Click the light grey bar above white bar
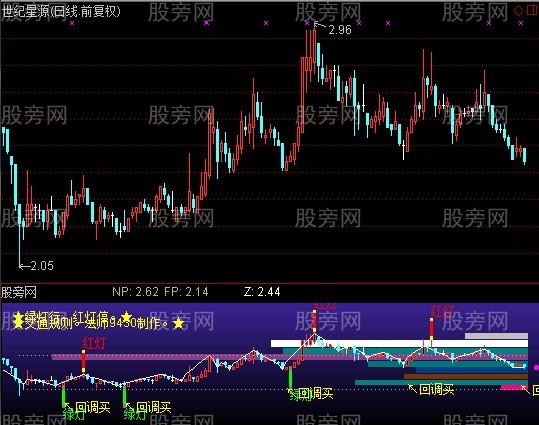This screenshot has height=425, width=539. click(496, 336)
